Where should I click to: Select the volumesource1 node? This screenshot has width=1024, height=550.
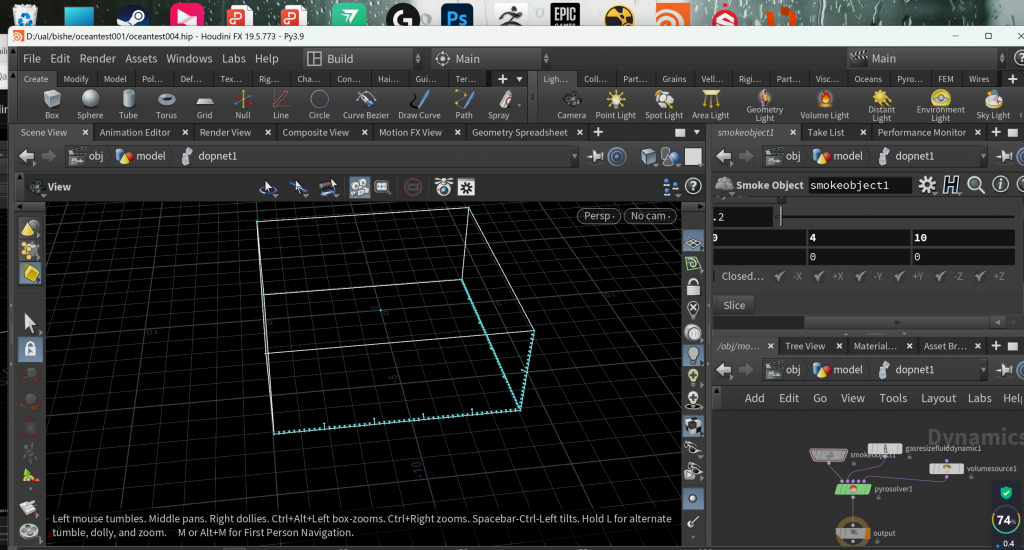(946, 468)
